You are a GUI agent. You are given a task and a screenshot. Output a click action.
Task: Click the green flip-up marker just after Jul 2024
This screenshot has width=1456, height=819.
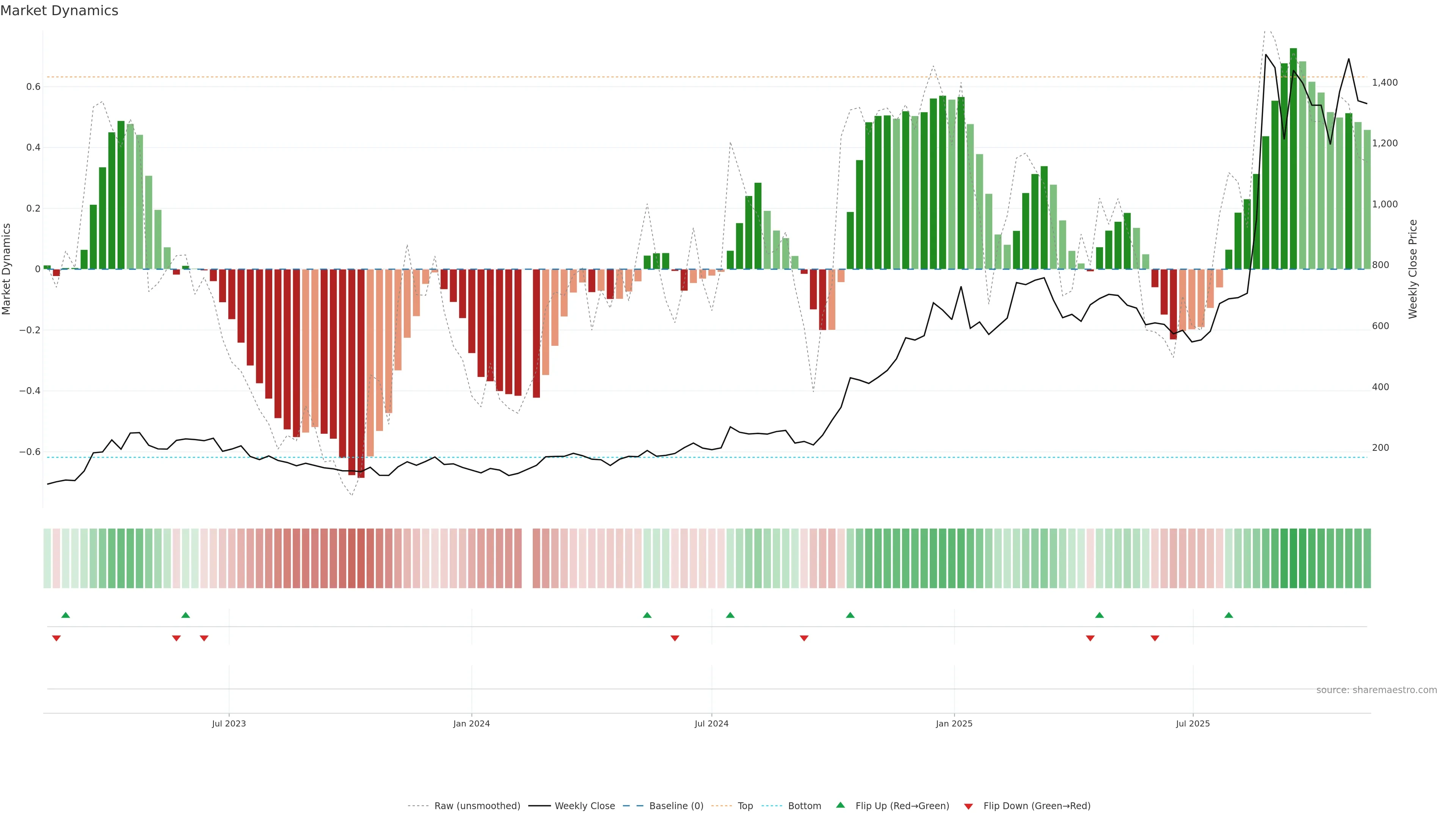tap(730, 615)
